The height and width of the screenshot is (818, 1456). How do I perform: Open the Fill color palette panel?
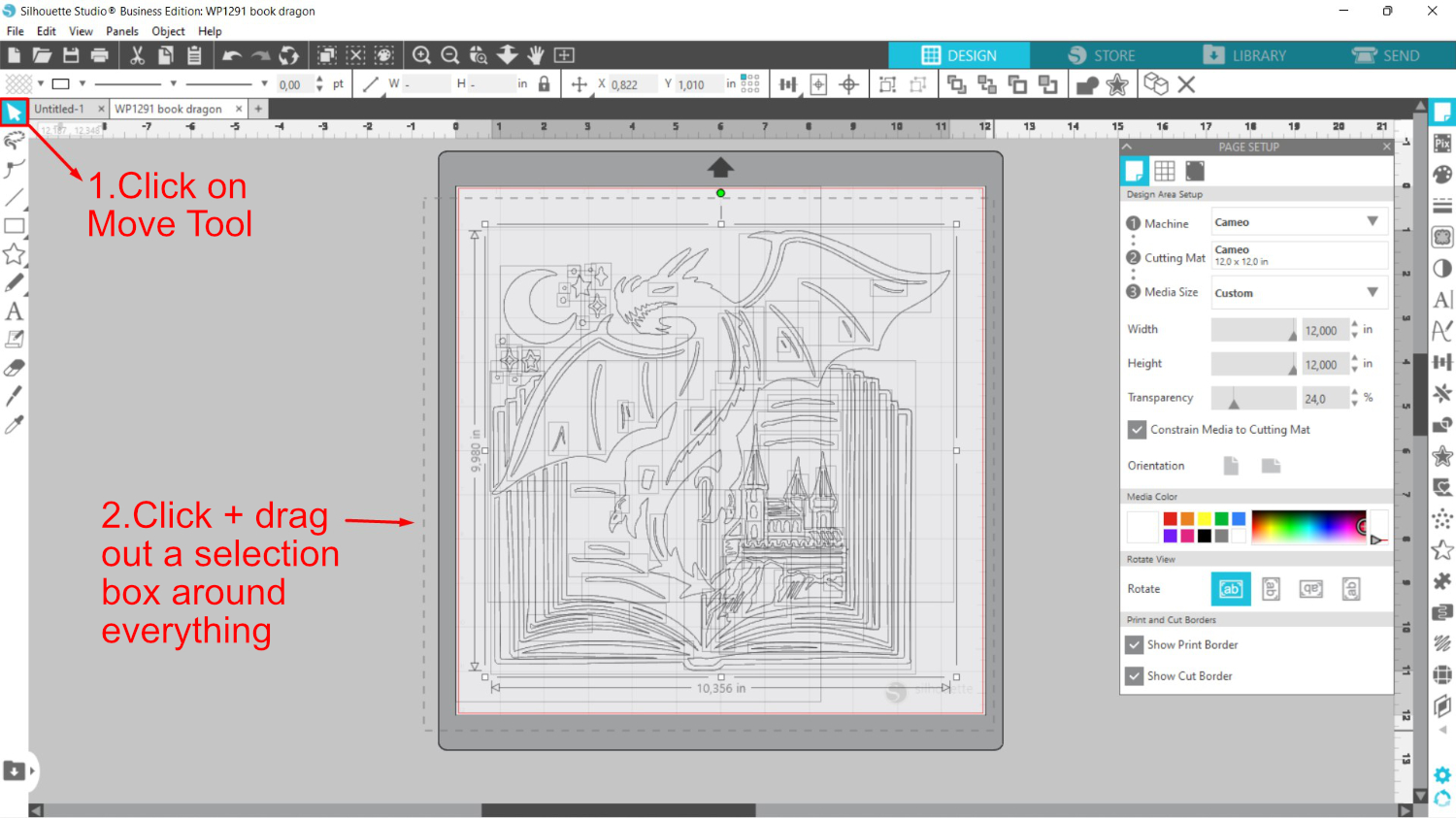[x=1442, y=175]
